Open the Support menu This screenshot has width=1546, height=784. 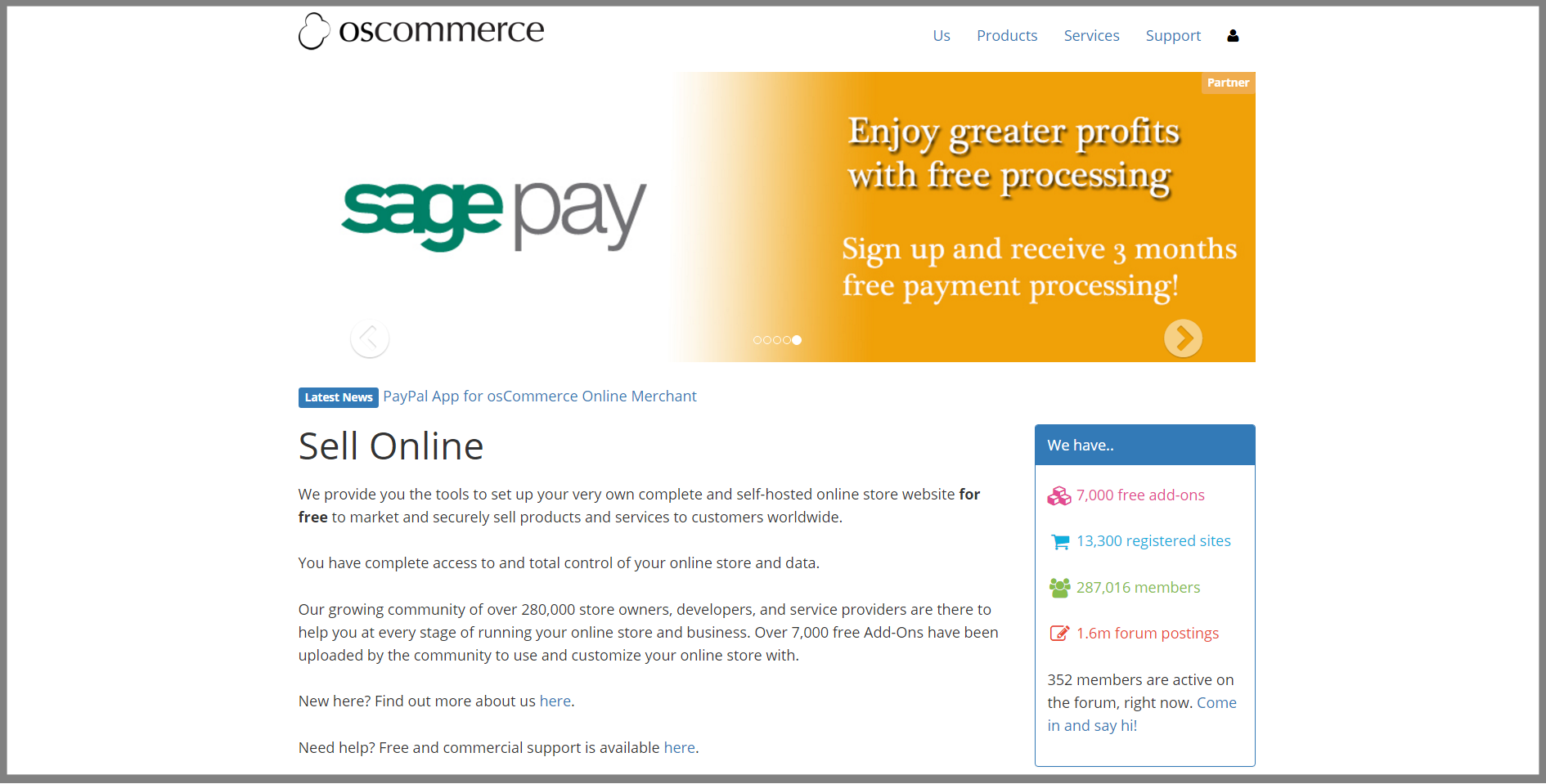click(x=1173, y=36)
